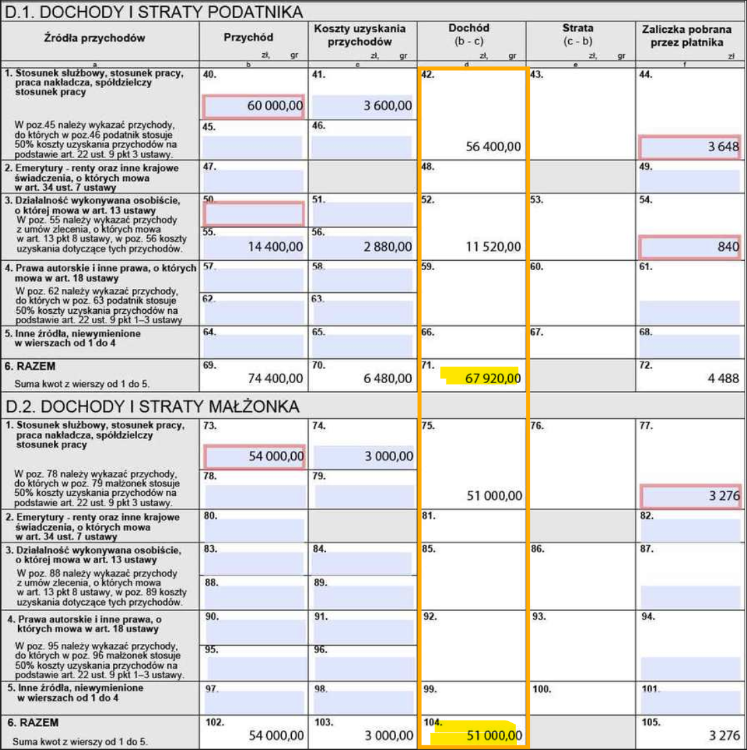The width and height of the screenshot is (747, 750).
Task: Click the empty spouse field 98
Action: coord(364,703)
